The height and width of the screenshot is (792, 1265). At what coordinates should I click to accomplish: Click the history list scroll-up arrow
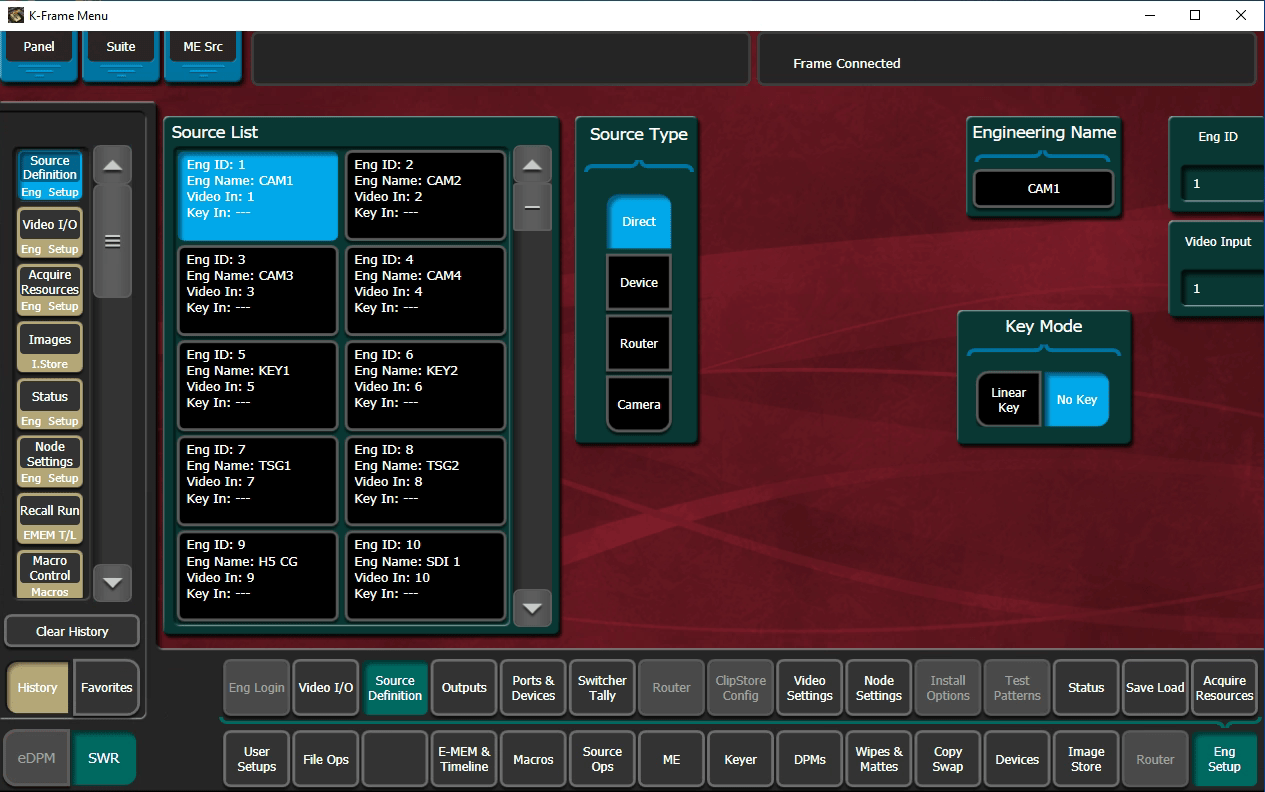pyautogui.click(x=112, y=165)
